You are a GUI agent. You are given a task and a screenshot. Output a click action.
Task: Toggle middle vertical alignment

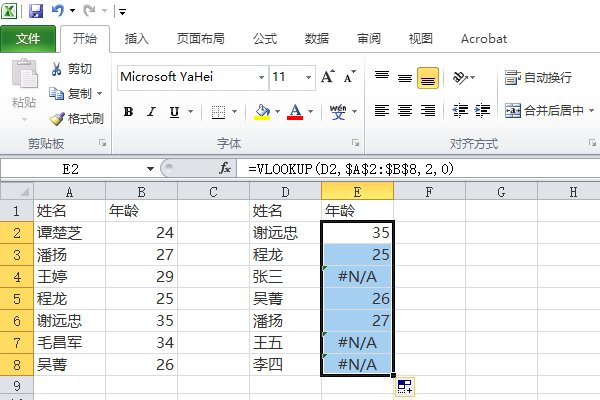tap(405, 77)
